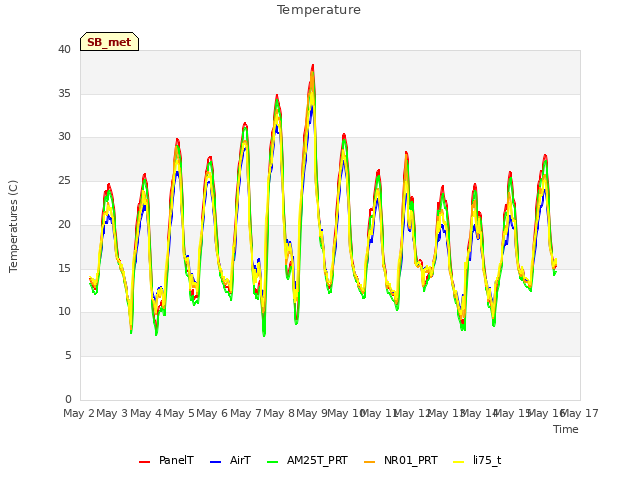Screen dimensions: 640x480
Task: Toggle the AirT legend entry
Action: [x=230, y=461]
